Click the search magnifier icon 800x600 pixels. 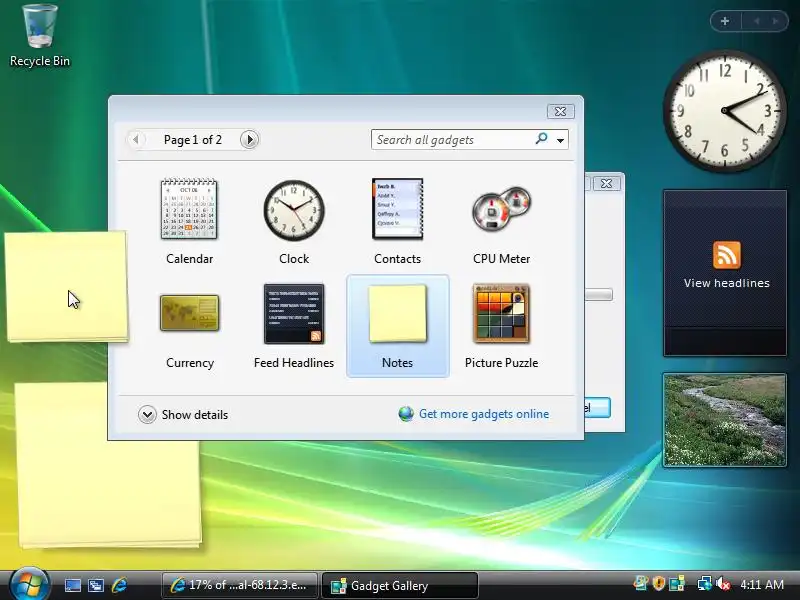[x=541, y=139]
